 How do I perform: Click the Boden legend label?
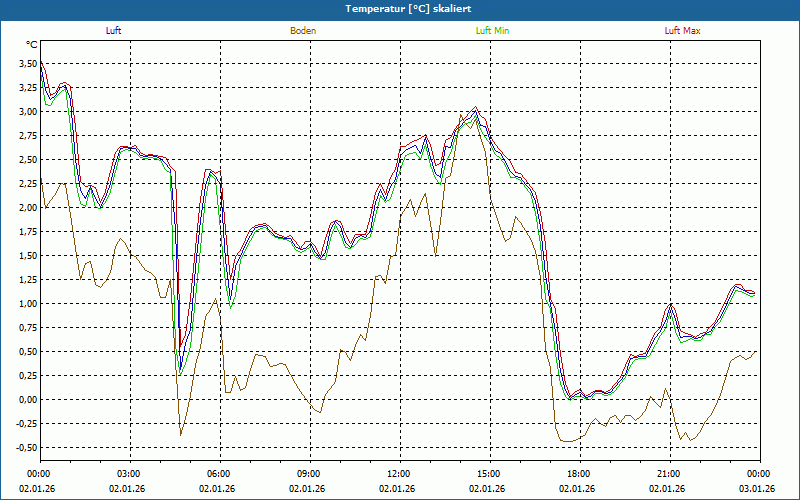click(303, 31)
